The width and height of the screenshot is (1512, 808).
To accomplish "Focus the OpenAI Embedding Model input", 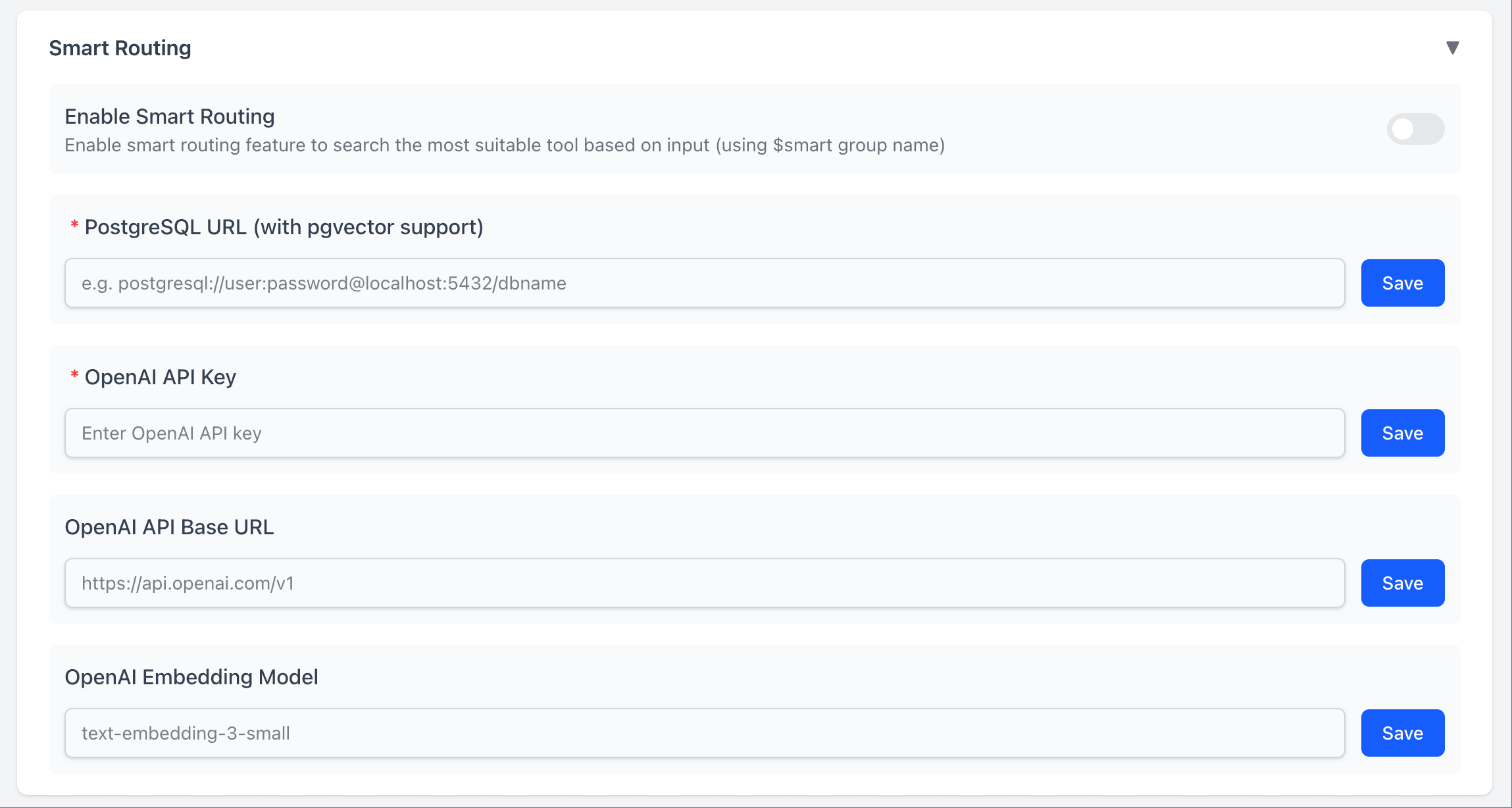I will click(704, 733).
